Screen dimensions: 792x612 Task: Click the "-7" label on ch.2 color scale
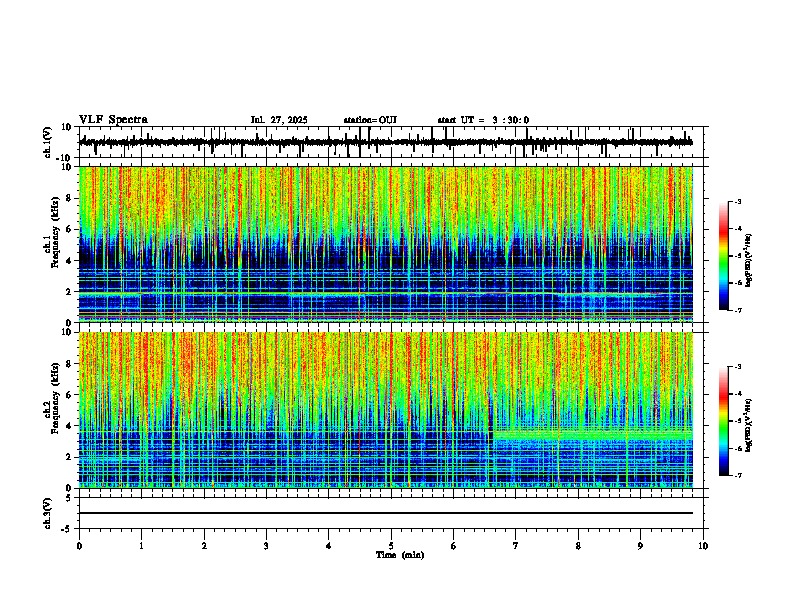tap(737, 476)
